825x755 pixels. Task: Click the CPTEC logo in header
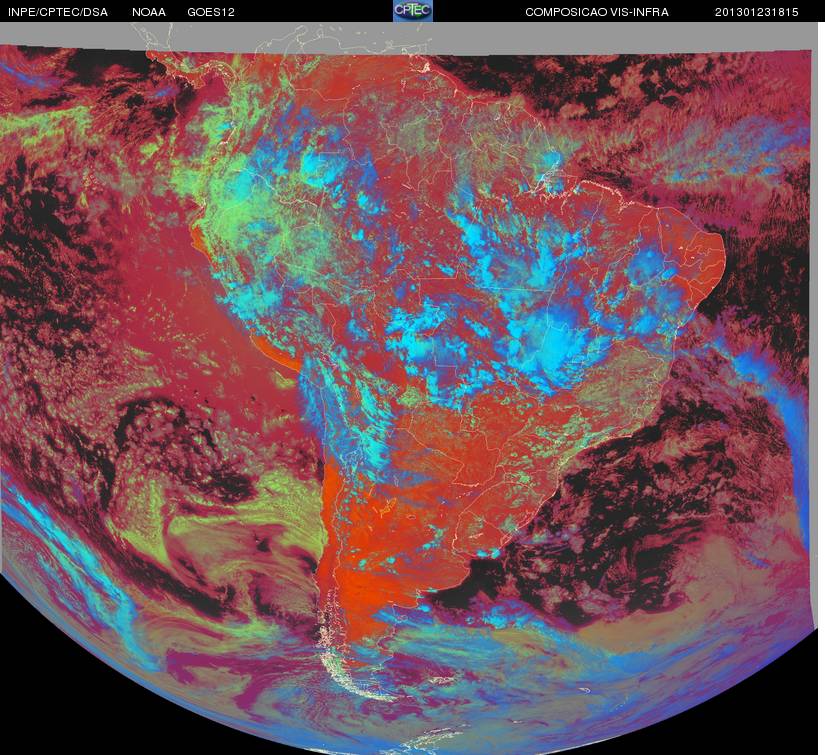point(413,11)
